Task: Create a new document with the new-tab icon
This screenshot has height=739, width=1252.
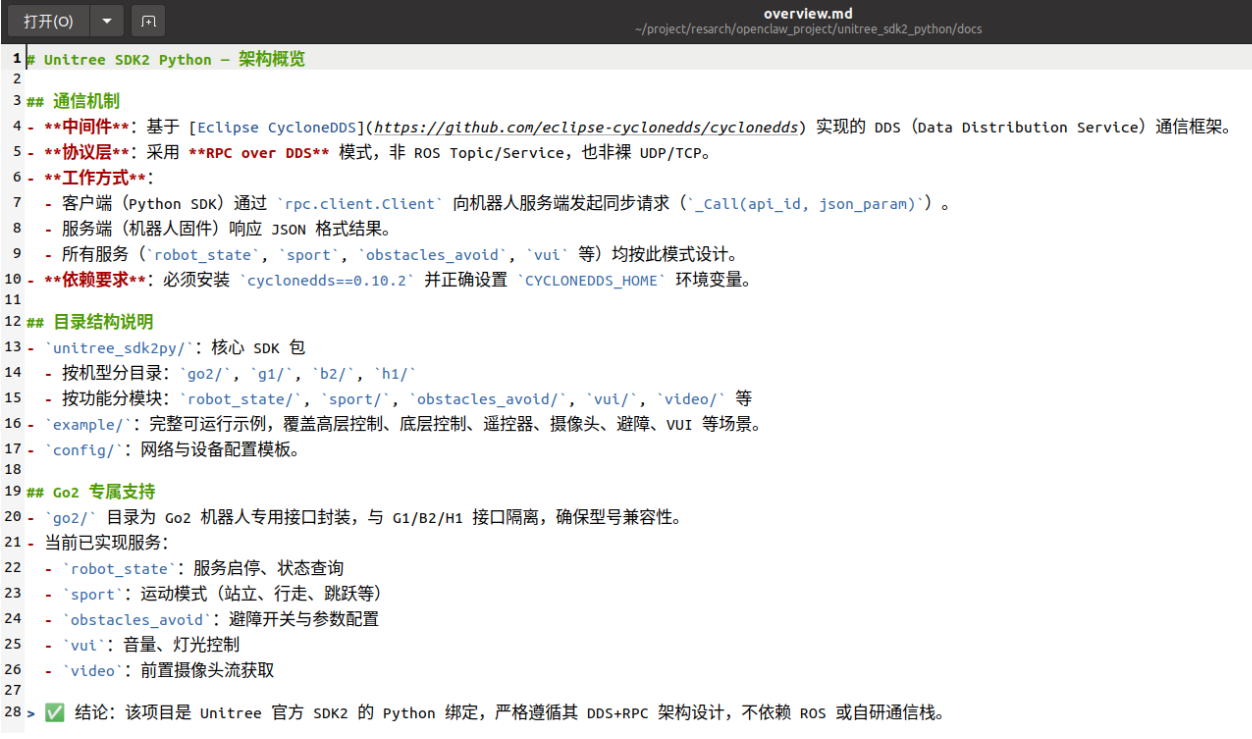Action: point(148,21)
